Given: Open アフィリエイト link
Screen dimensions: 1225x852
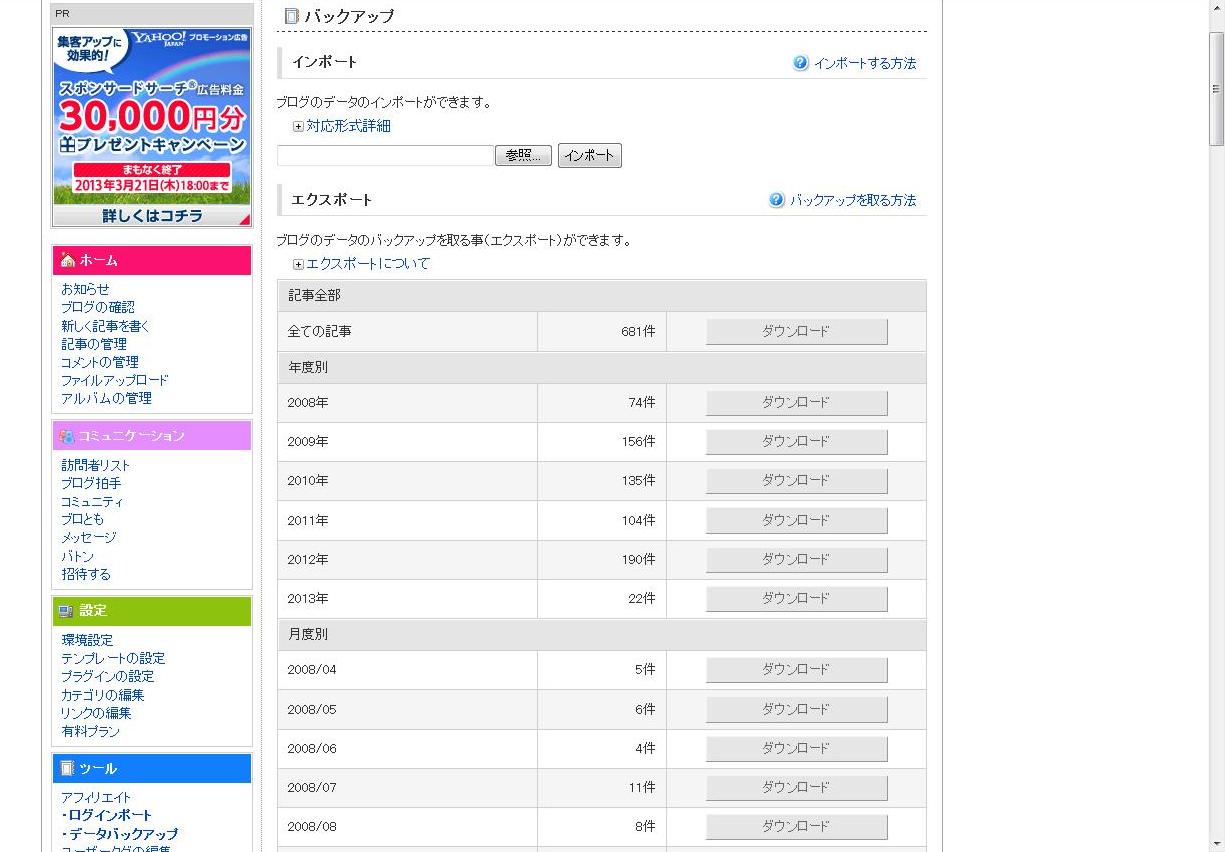Looking at the screenshot, I should [96, 797].
